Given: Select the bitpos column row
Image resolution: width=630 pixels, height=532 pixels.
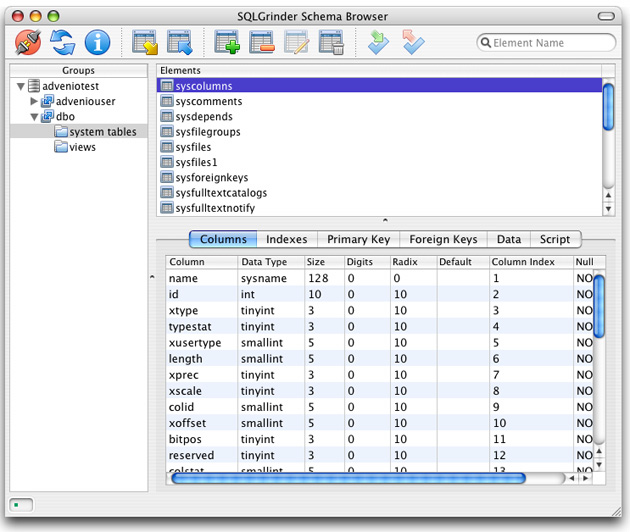Looking at the screenshot, I should (x=379, y=439).
